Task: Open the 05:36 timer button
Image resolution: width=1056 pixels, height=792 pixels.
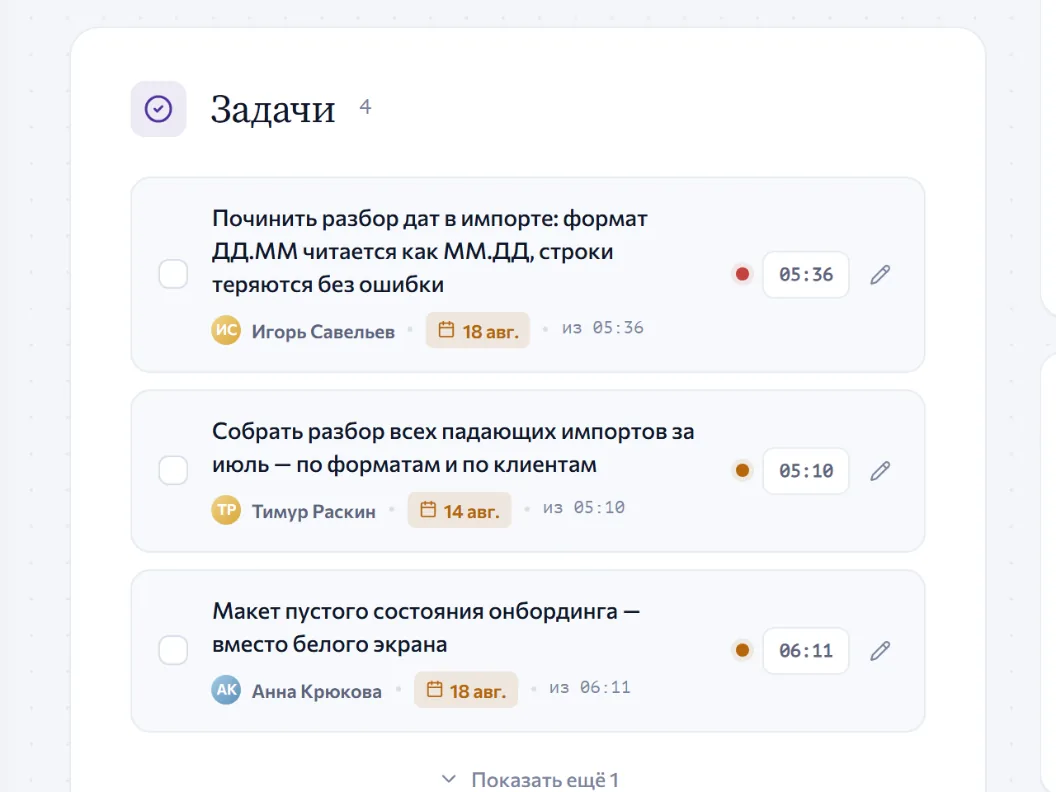Action: point(805,275)
